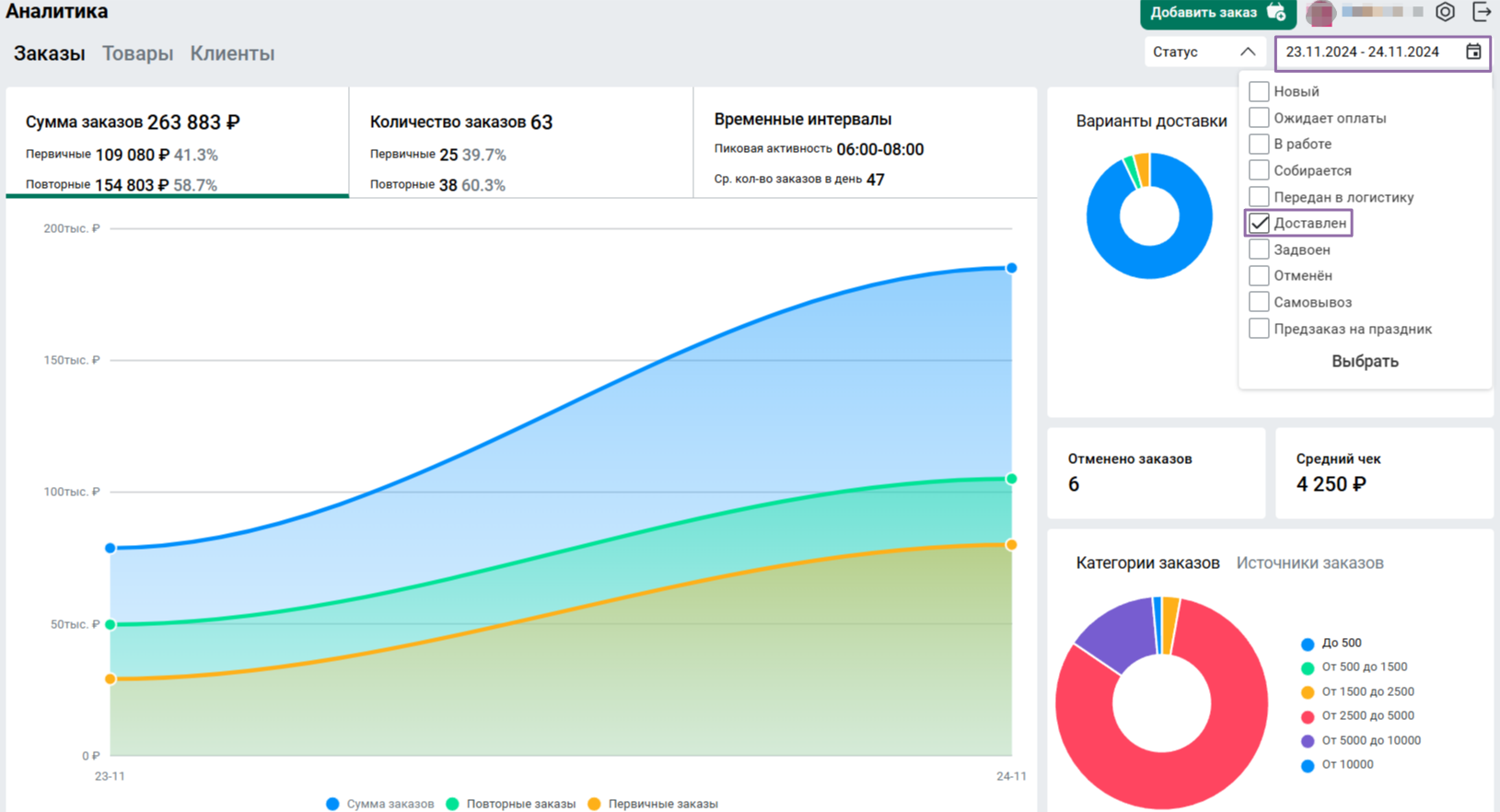Uncheck the 'Доставлен' status checkbox

click(x=1259, y=224)
